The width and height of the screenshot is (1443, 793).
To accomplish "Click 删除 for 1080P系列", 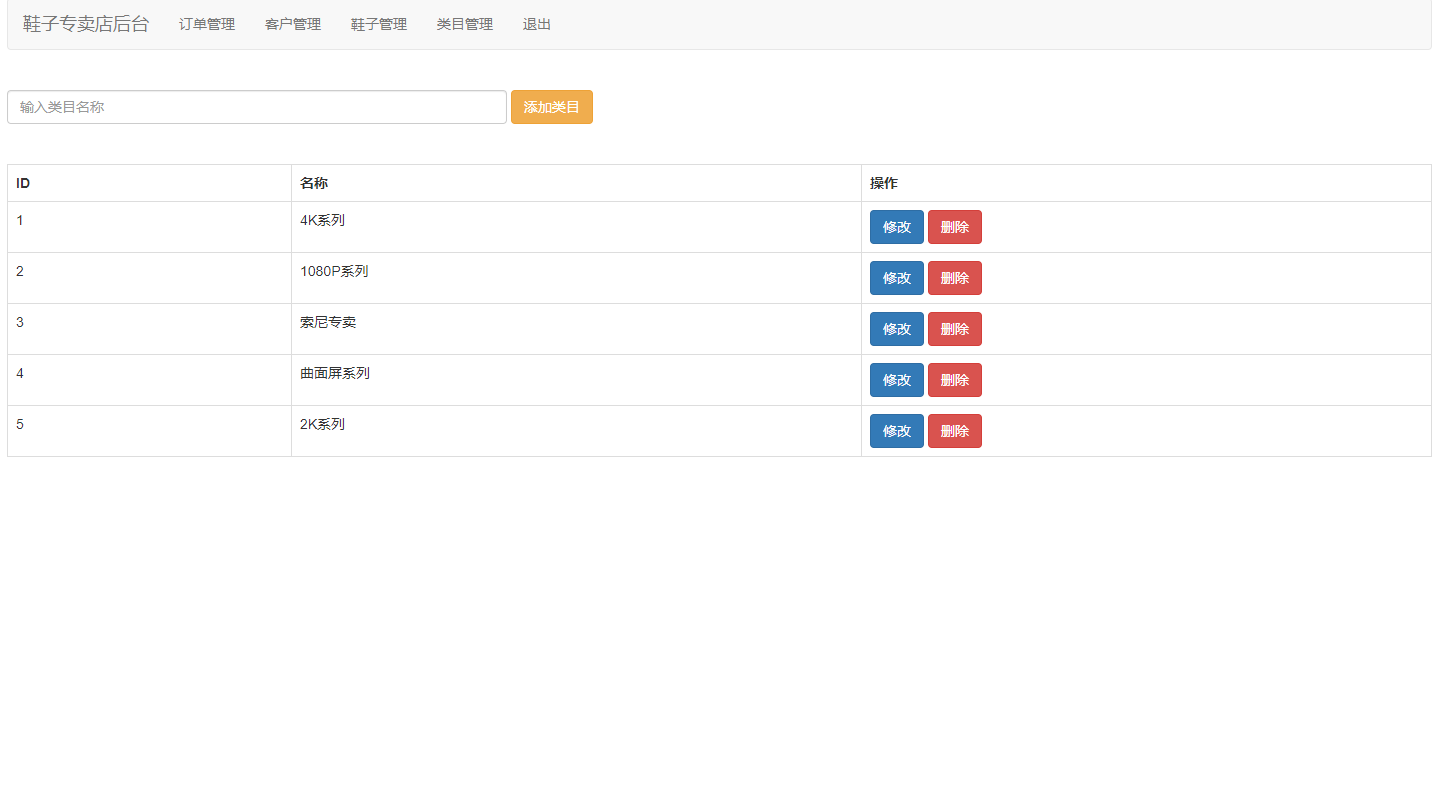I will pos(954,278).
